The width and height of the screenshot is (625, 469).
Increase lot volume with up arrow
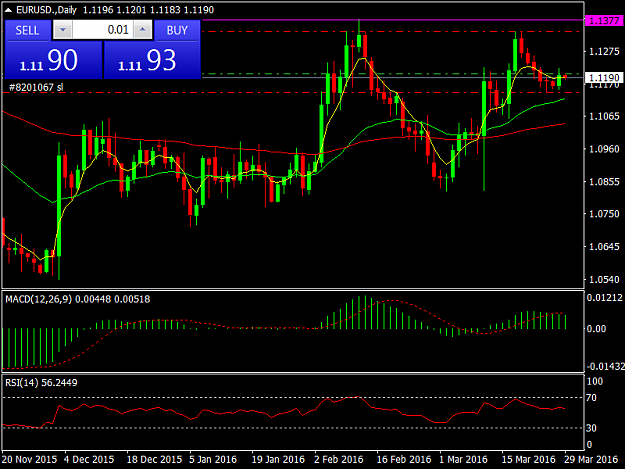coord(143,30)
